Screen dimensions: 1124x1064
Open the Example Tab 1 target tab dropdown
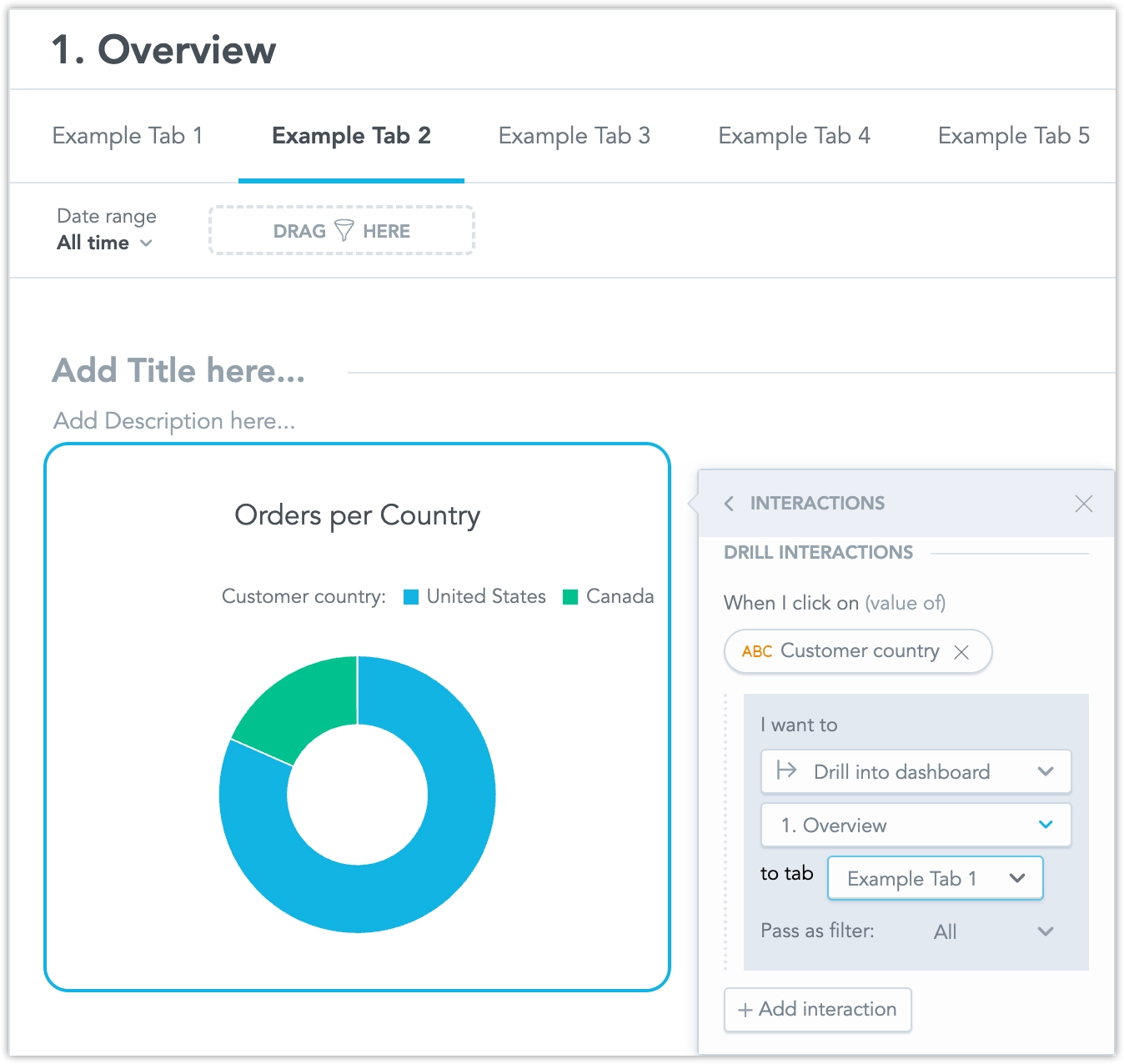point(1016,878)
